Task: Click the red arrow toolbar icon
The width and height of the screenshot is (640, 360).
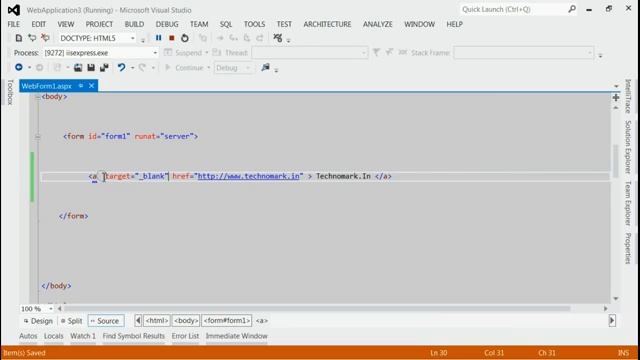Action: click(x=45, y=38)
